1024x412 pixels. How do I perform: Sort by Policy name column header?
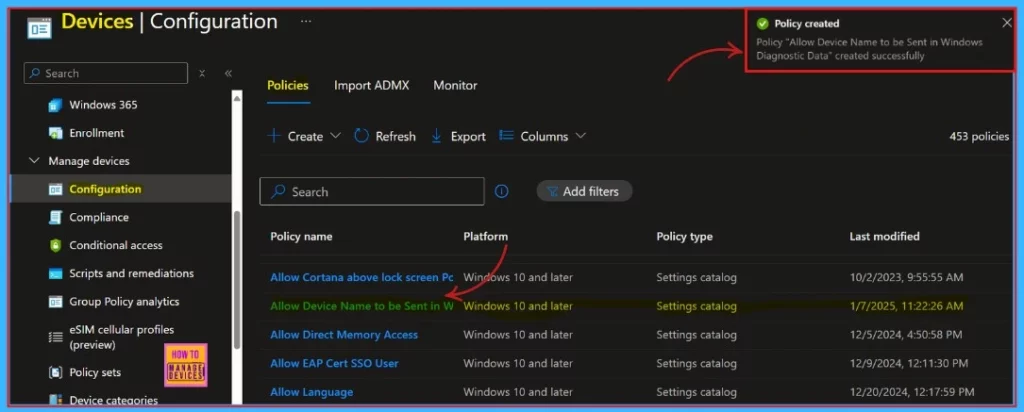[x=301, y=236]
